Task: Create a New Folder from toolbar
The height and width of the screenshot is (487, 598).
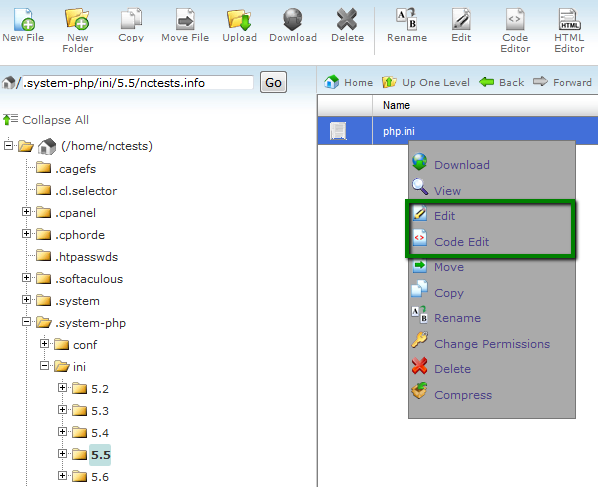Action: pos(77,19)
